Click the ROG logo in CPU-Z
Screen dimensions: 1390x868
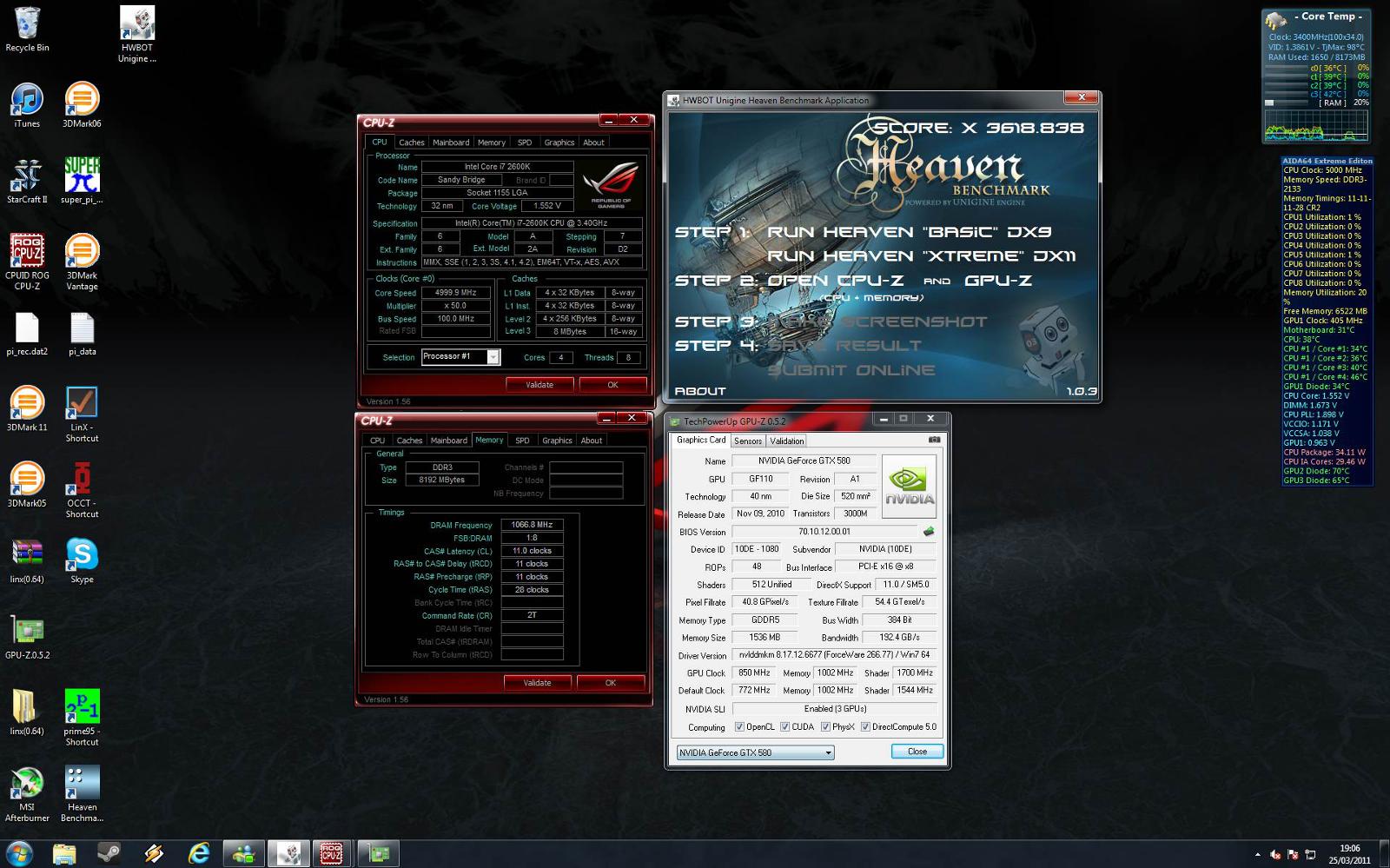(611, 185)
